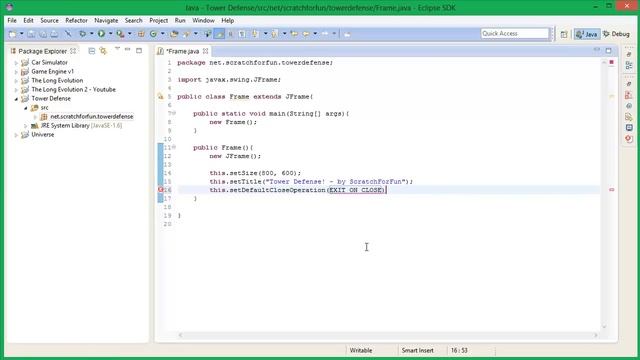Navigate Back with the yellow arrow
This screenshot has height=360, width=640.
click(306, 34)
